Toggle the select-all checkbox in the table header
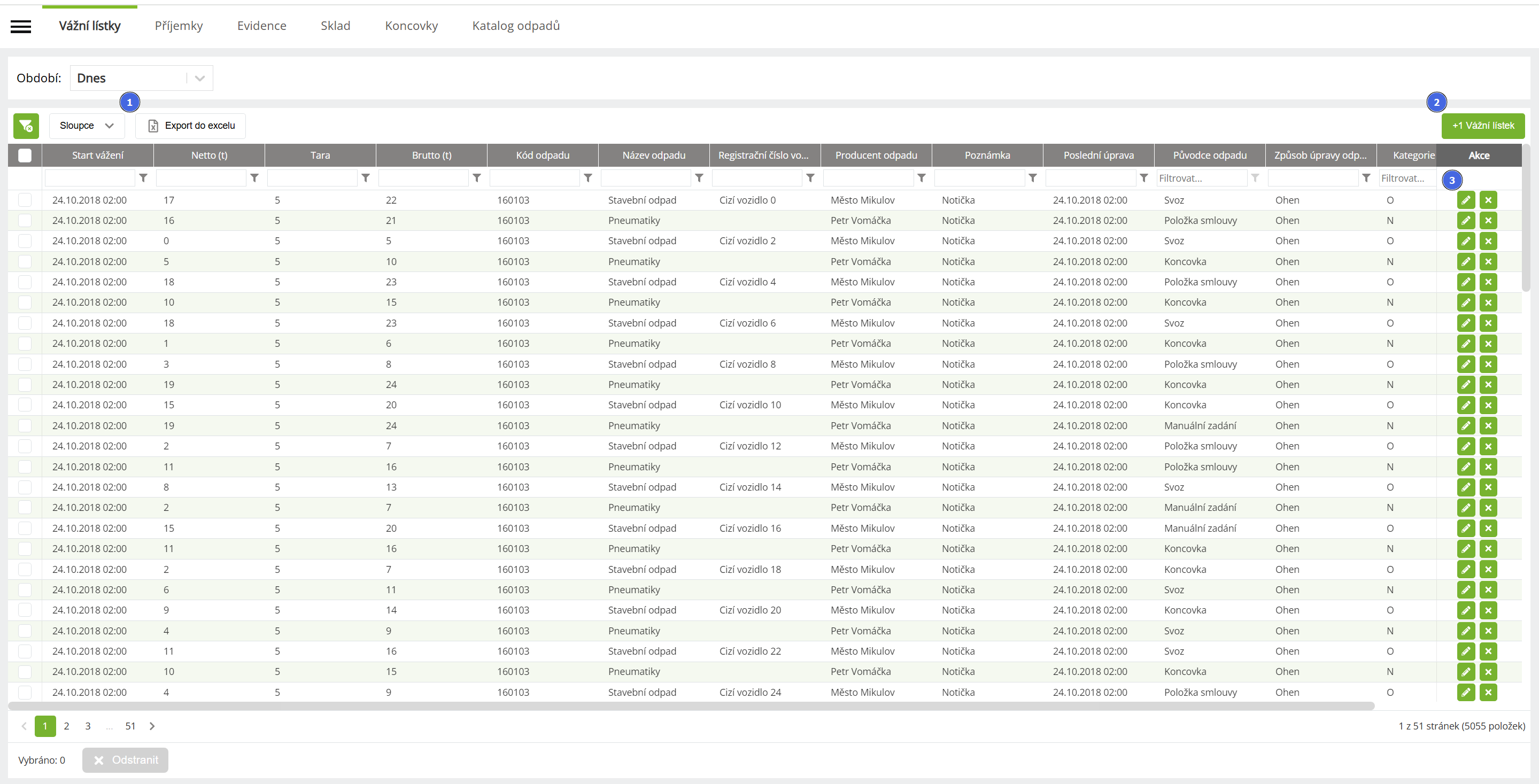This screenshot has width=1539, height=784. (x=25, y=155)
